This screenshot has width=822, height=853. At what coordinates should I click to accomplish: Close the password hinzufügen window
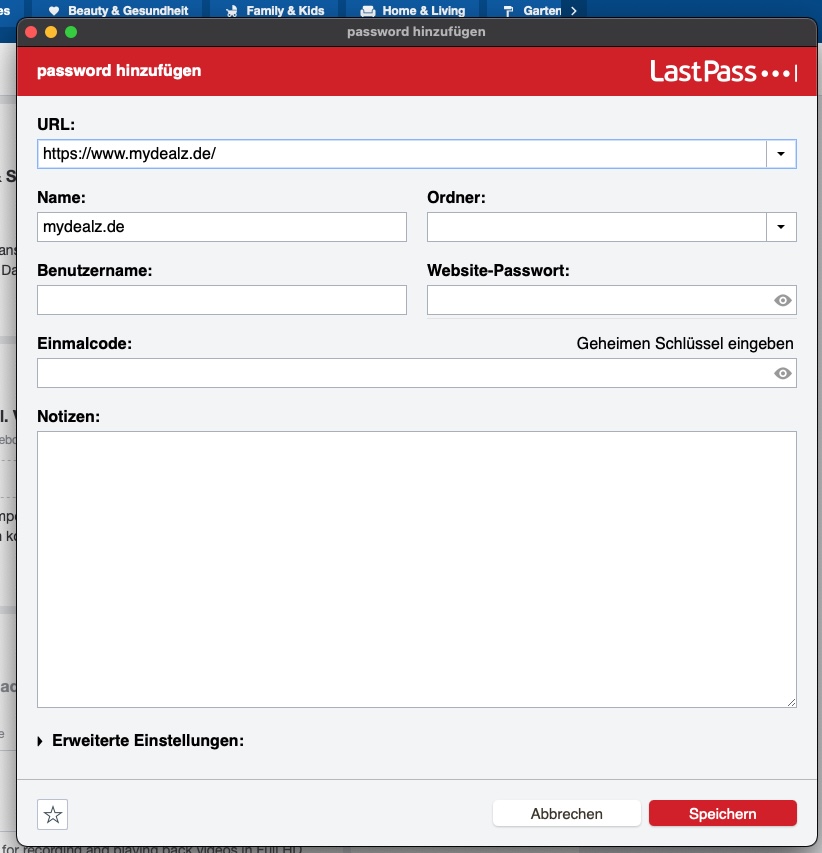31,32
